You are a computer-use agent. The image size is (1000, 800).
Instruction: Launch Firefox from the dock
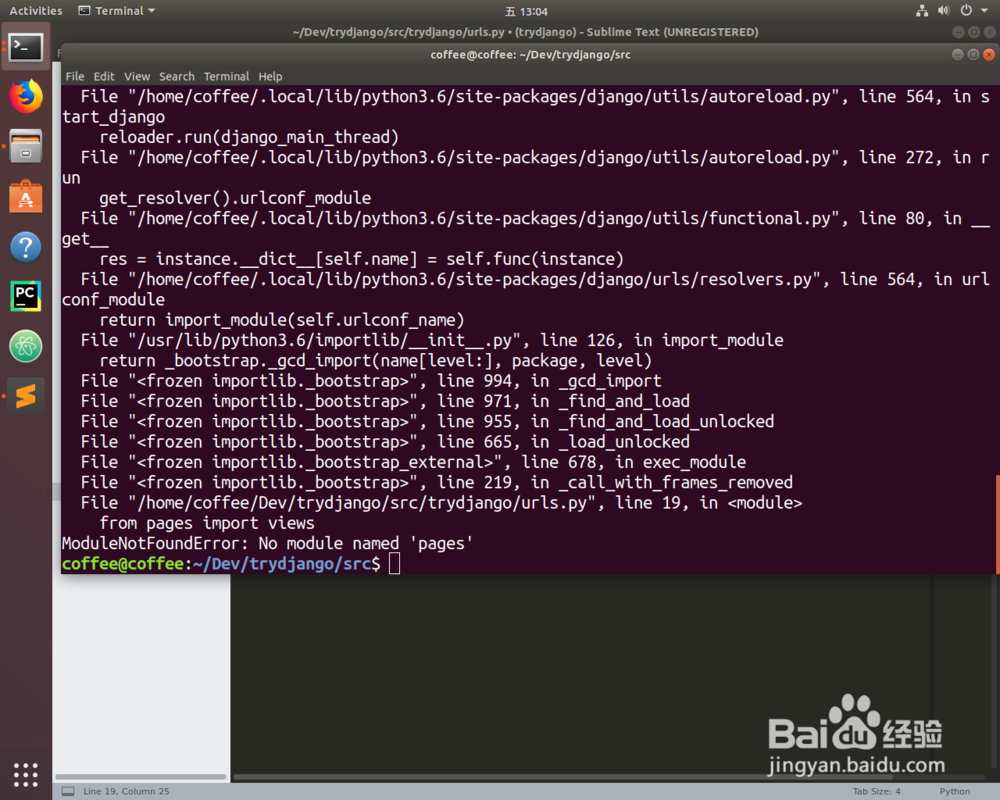tap(26, 96)
